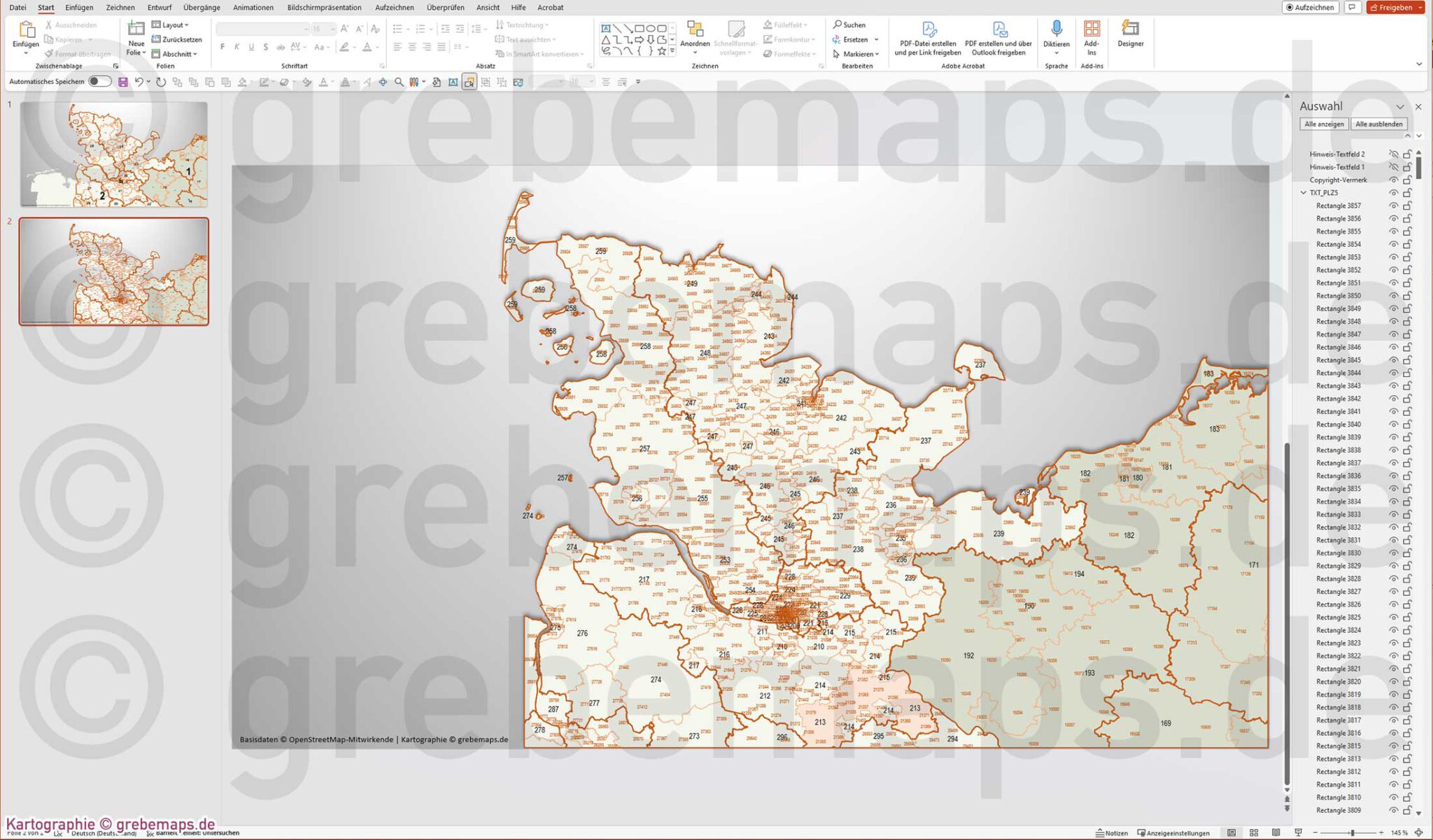
Task: Click the Alle anzeigen button
Action: 1324,124
